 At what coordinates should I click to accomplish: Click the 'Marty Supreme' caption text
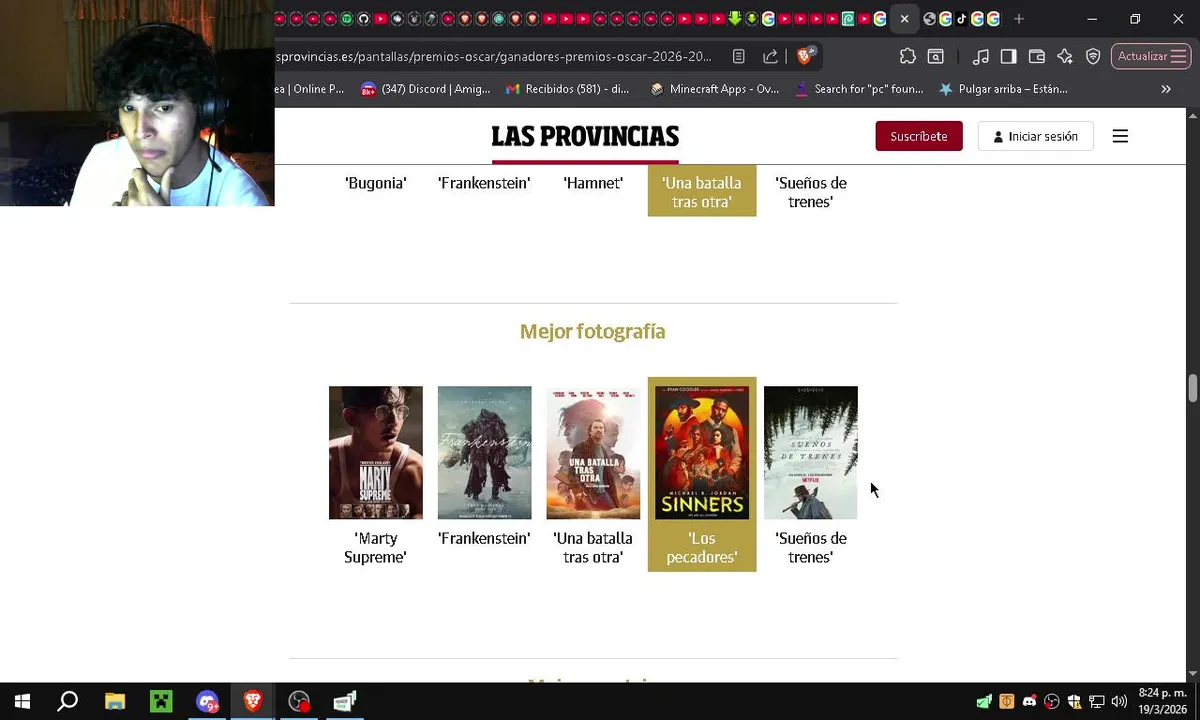(x=376, y=548)
